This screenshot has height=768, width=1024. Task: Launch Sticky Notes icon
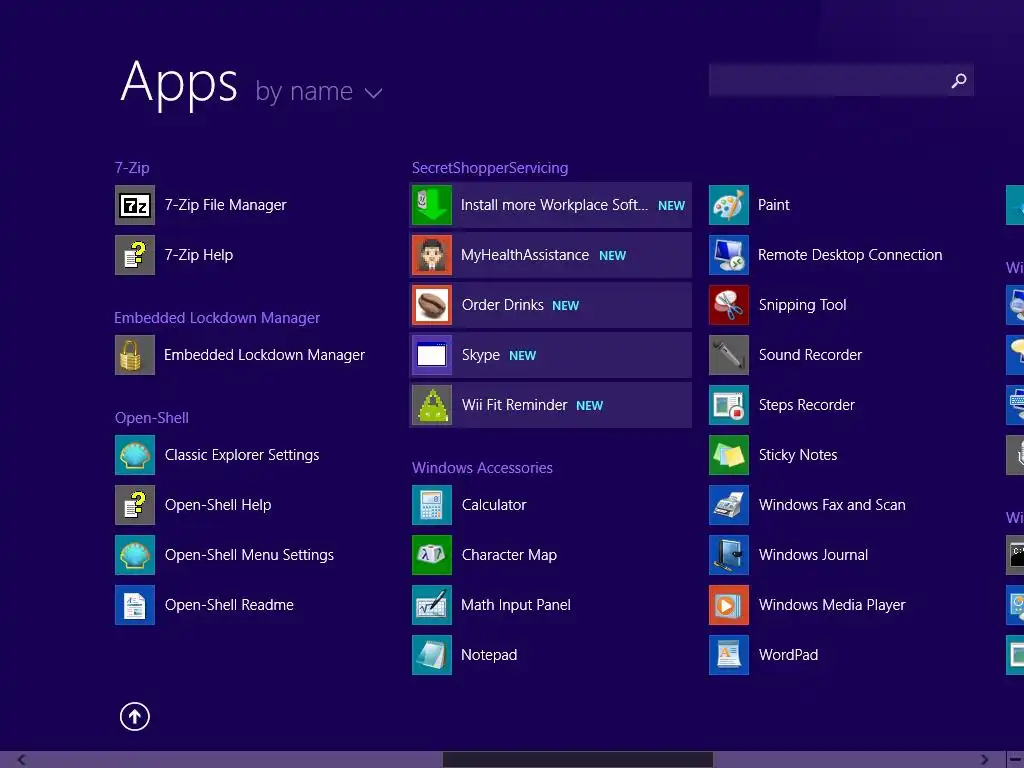tap(729, 455)
